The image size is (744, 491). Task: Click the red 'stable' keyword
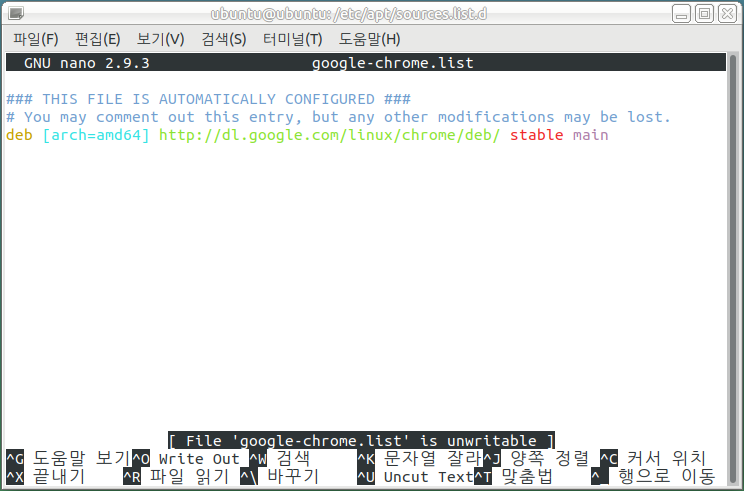pos(537,135)
